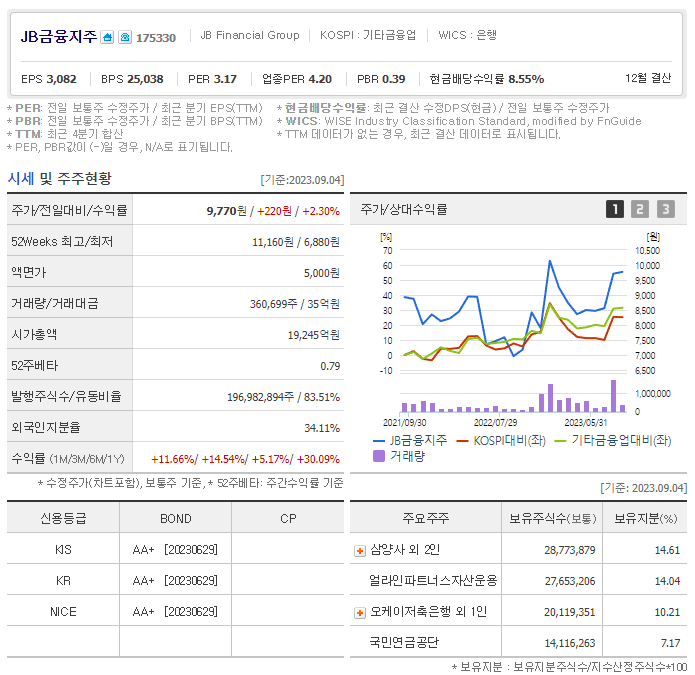
Task: Click the 시세 및 주주현황 section heading
Action: click(59, 179)
